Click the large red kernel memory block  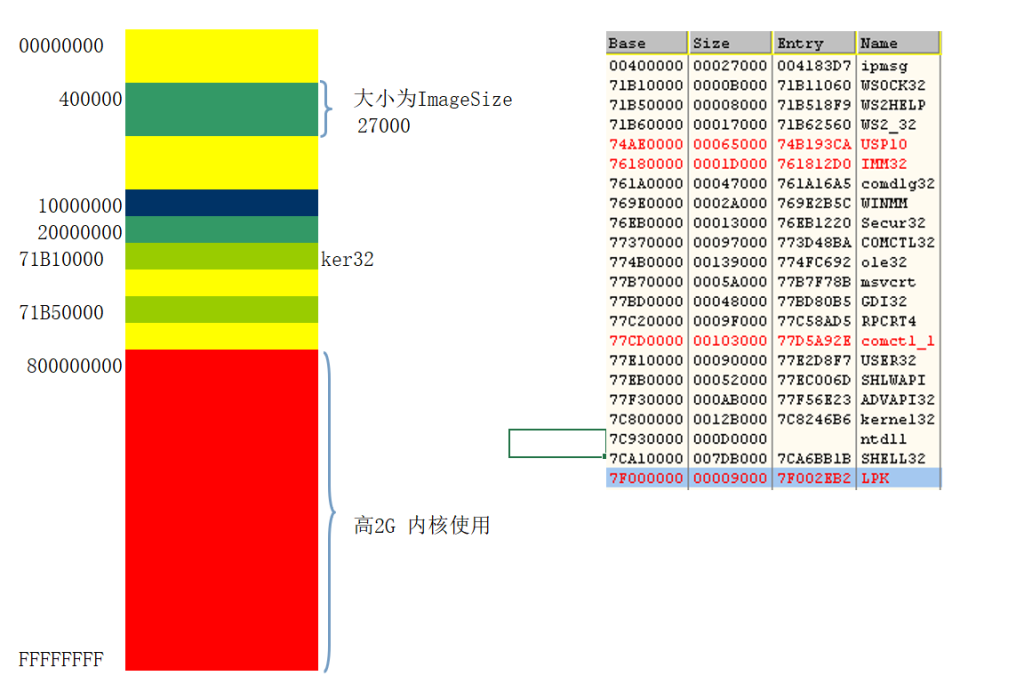click(221, 509)
